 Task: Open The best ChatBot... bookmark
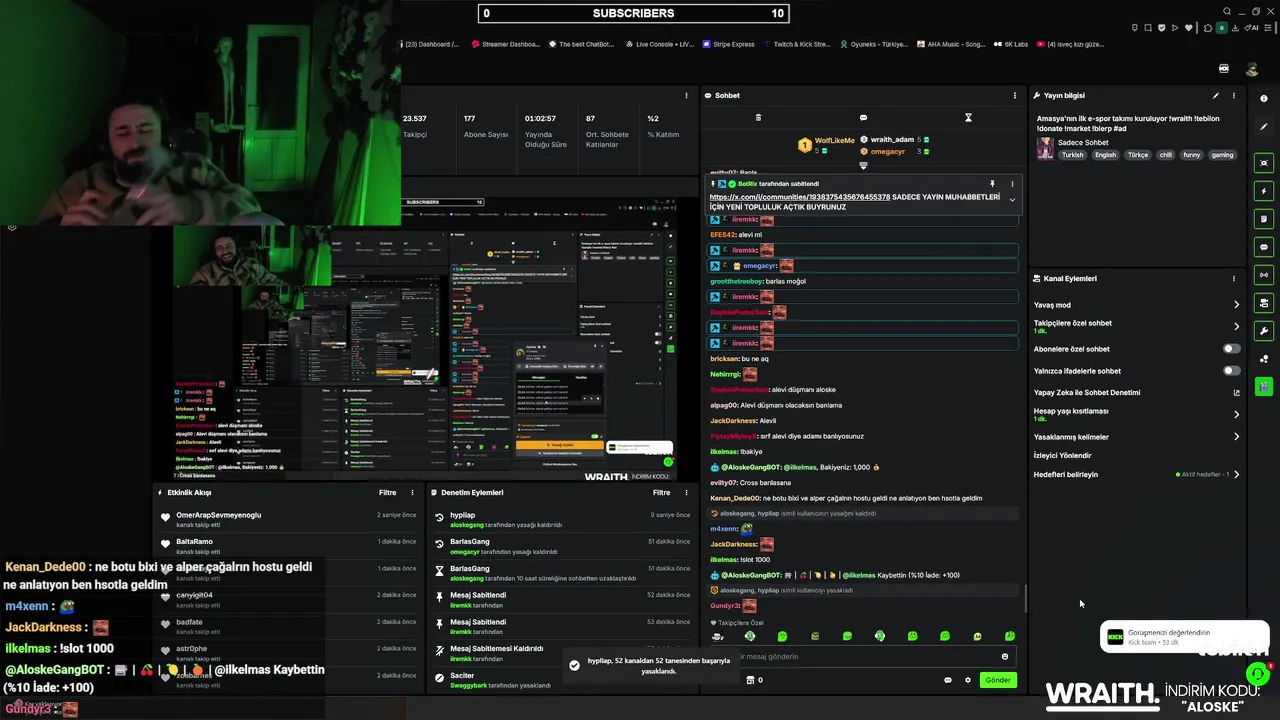(x=581, y=44)
